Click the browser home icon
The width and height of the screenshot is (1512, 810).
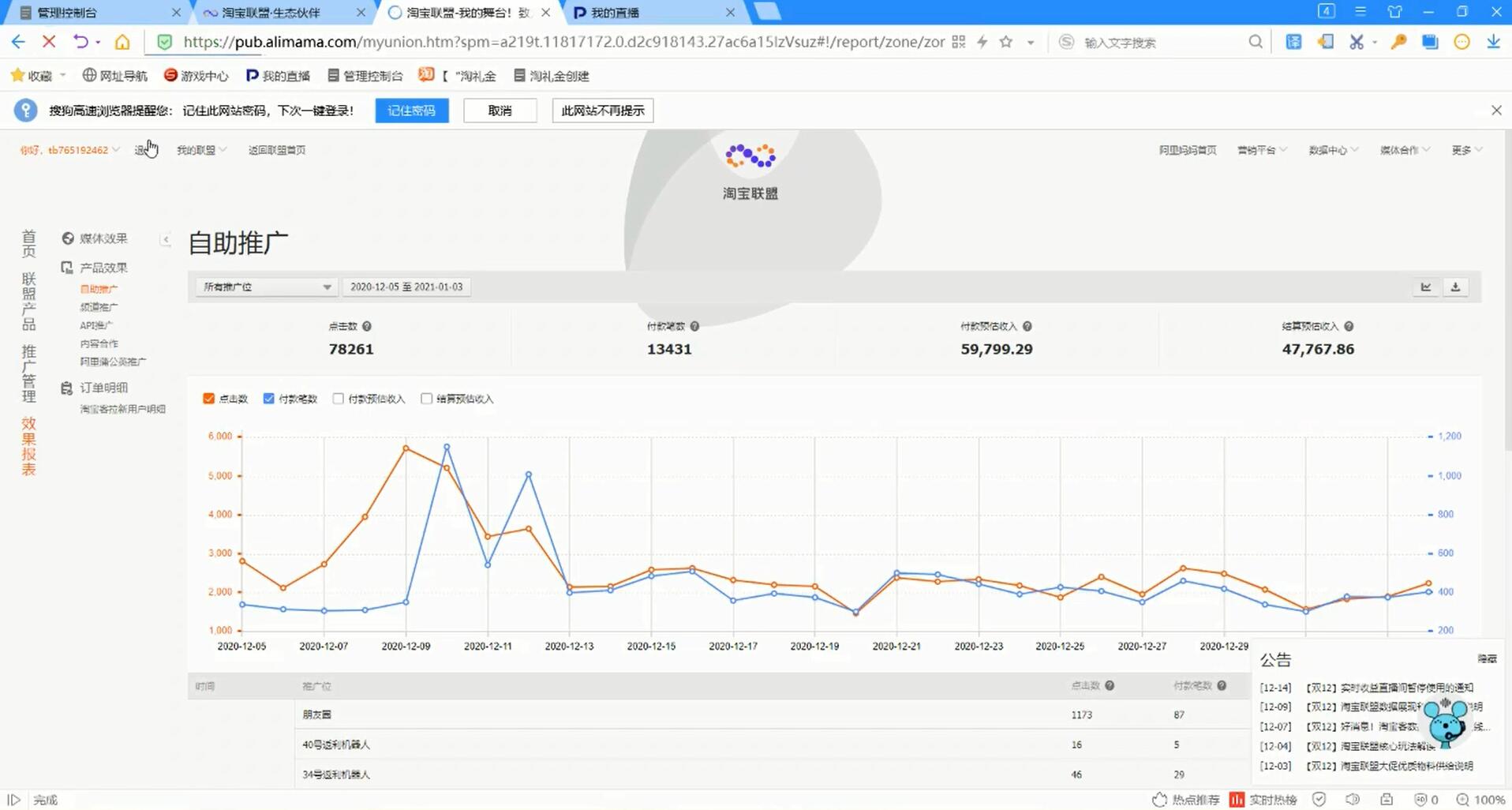122,42
